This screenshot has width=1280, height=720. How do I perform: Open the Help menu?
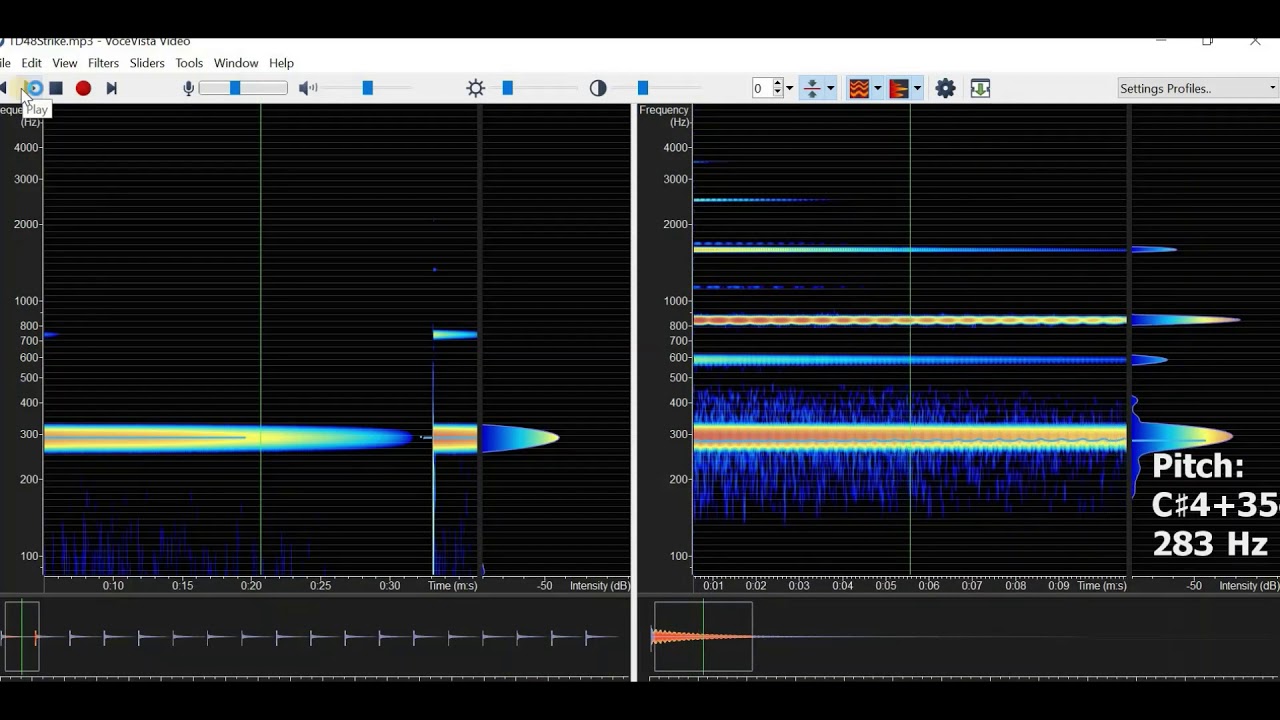click(282, 63)
